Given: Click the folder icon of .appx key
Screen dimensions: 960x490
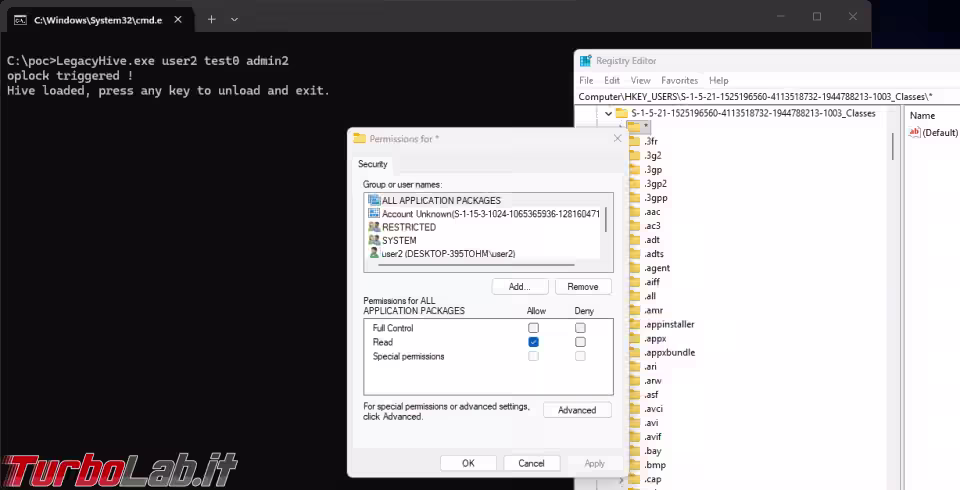Looking at the screenshot, I should click(635, 339).
